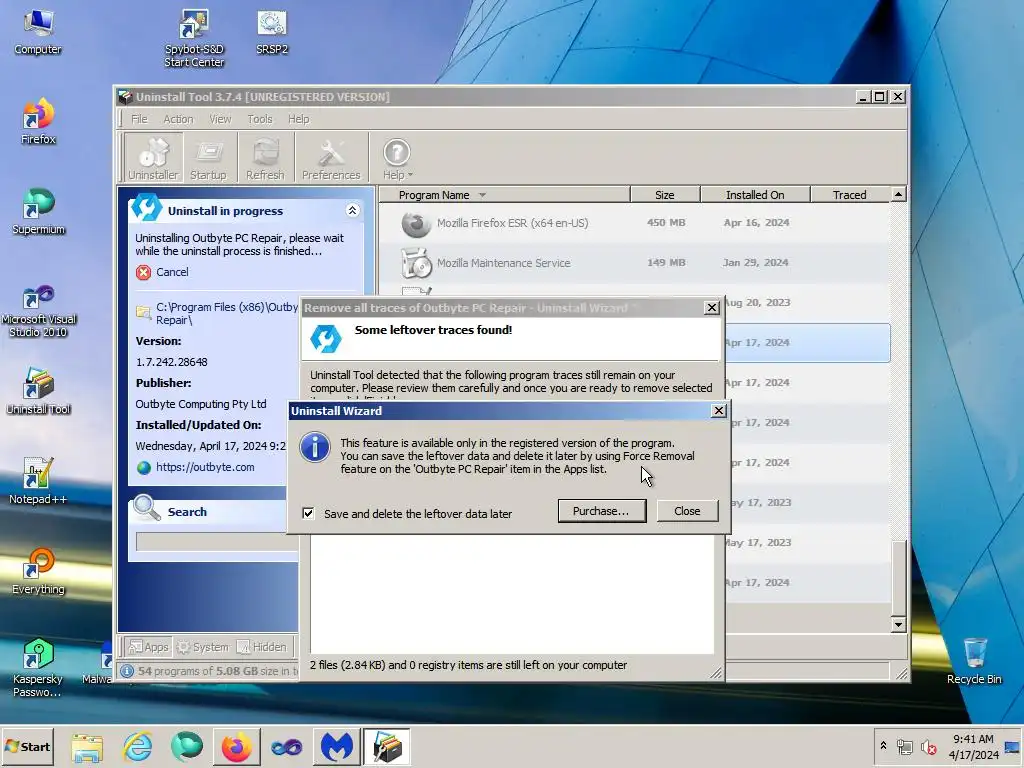Viewport: 1024px width, 768px height.
Task: Collapse the Uninstall in progress panel
Action: pyautogui.click(x=352, y=210)
